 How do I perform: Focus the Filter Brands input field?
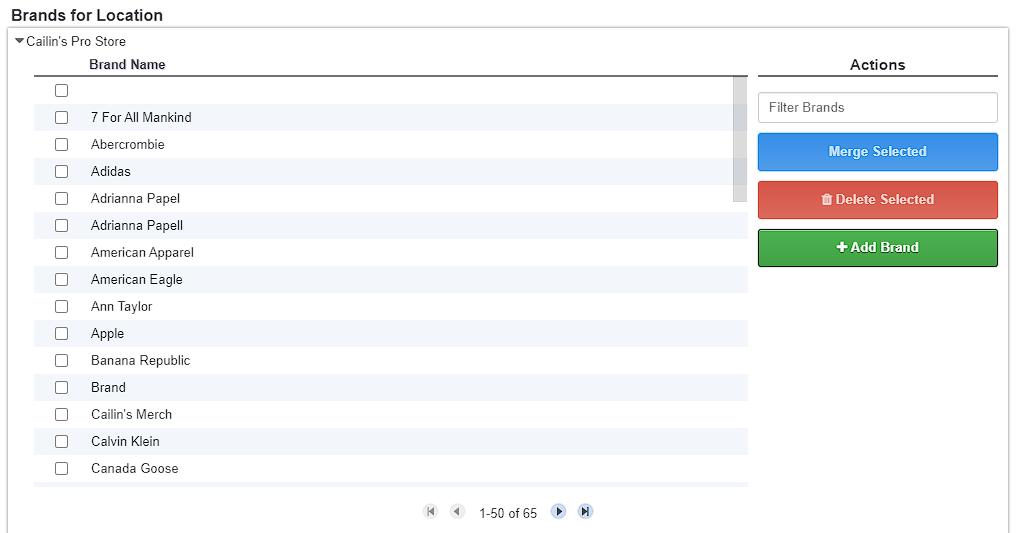click(878, 108)
